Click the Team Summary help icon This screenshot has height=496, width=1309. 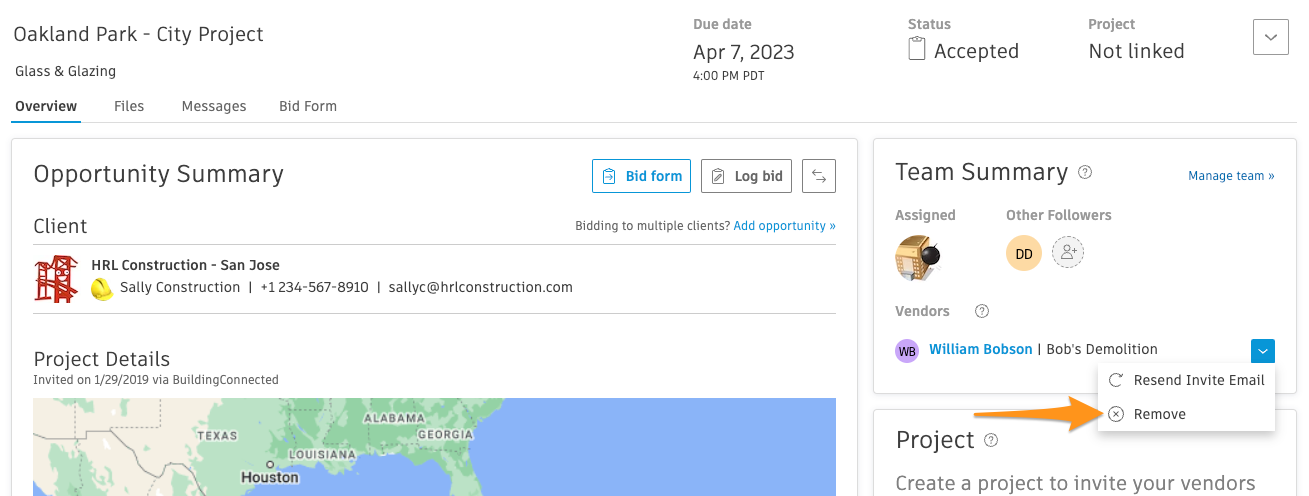click(1085, 172)
